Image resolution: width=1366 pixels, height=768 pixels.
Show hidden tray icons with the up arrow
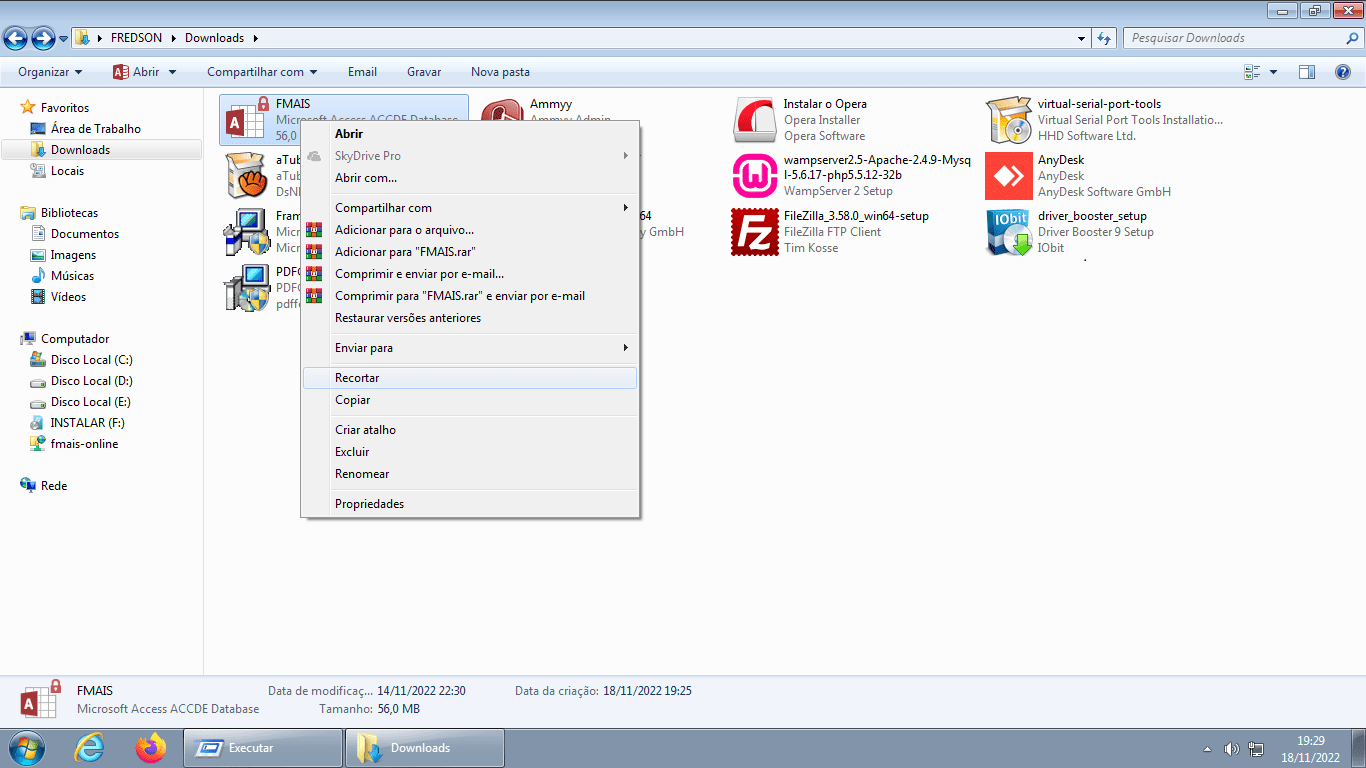pyautogui.click(x=1207, y=749)
